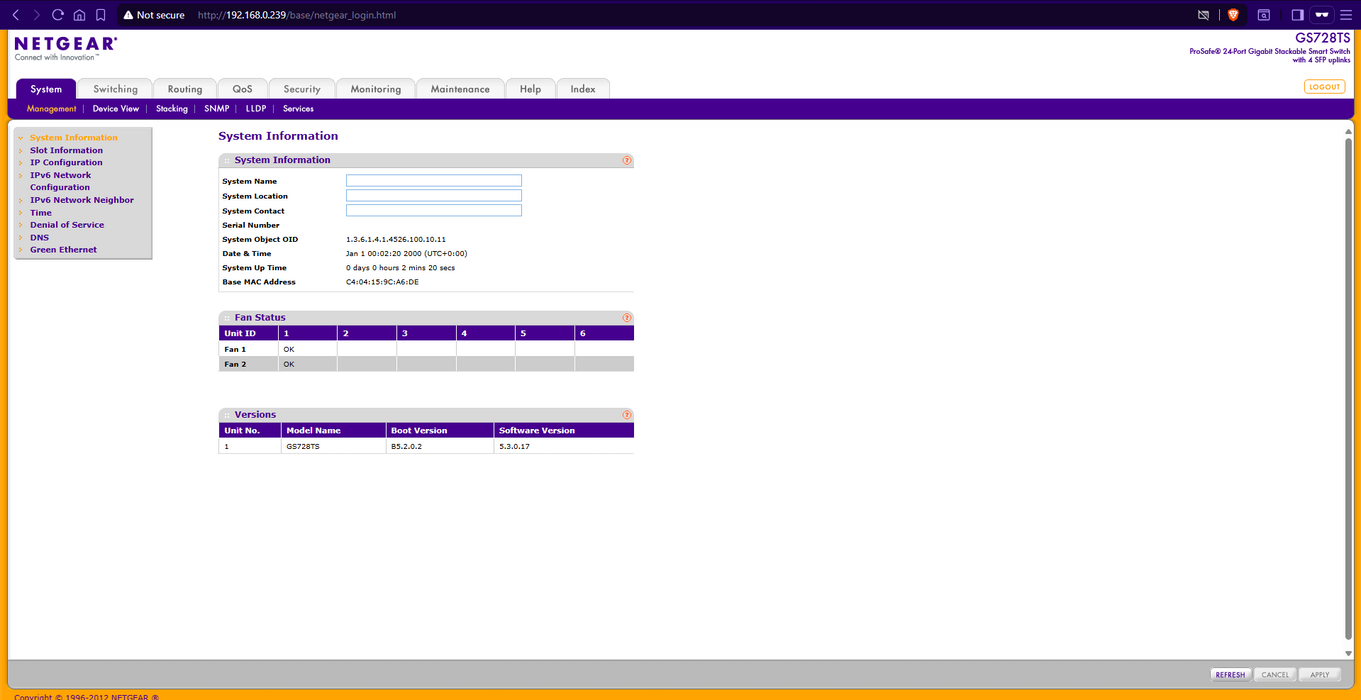
Task: Expand the IP Configuration sidebar arrow
Action: [20, 163]
